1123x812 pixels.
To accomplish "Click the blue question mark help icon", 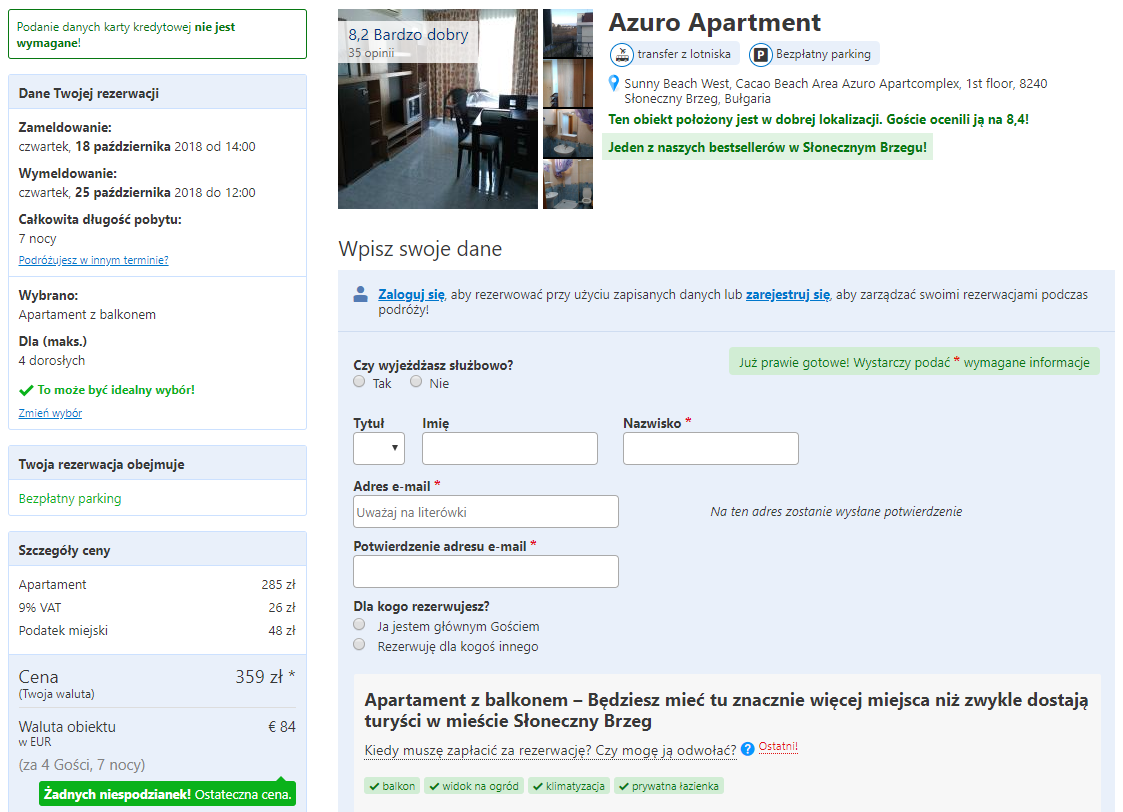I will pyautogui.click(x=748, y=749).
